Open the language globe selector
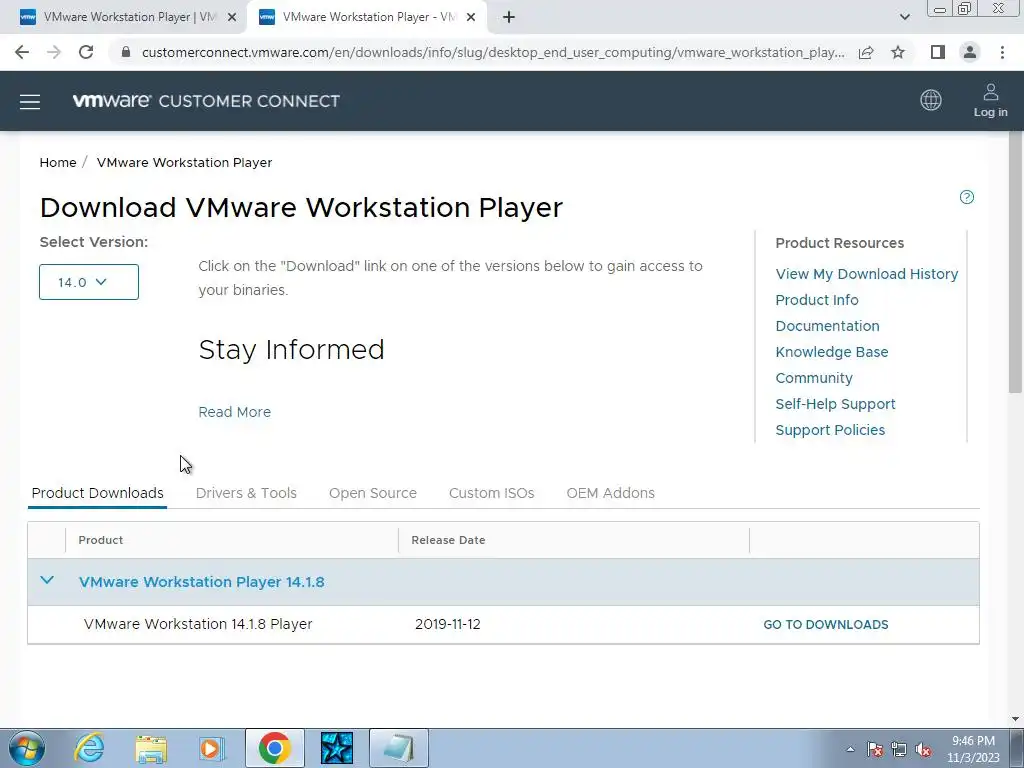Image resolution: width=1024 pixels, height=768 pixels. click(931, 100)
